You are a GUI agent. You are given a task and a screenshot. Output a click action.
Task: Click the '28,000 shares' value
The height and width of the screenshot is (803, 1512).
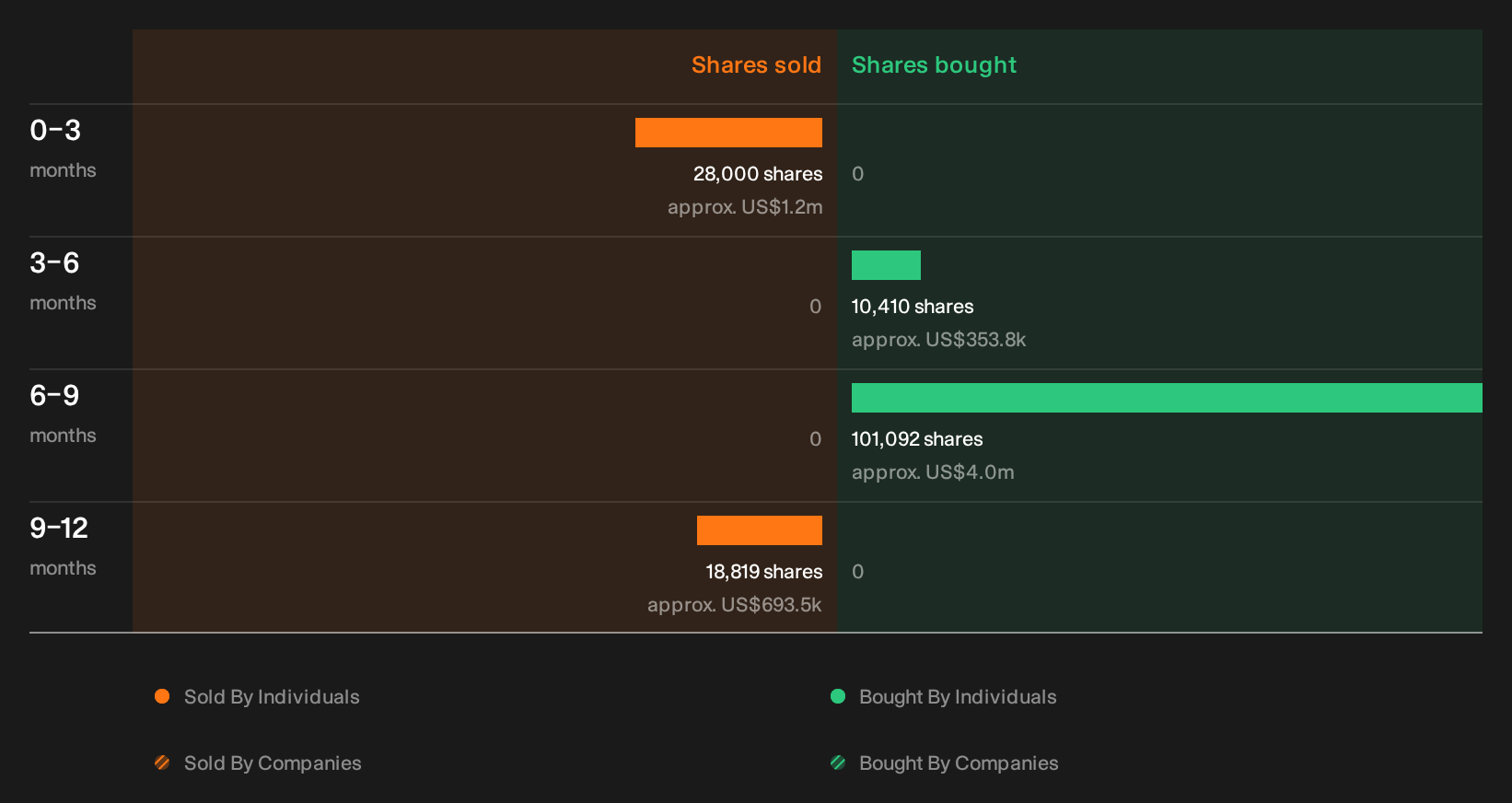point(758,174)
